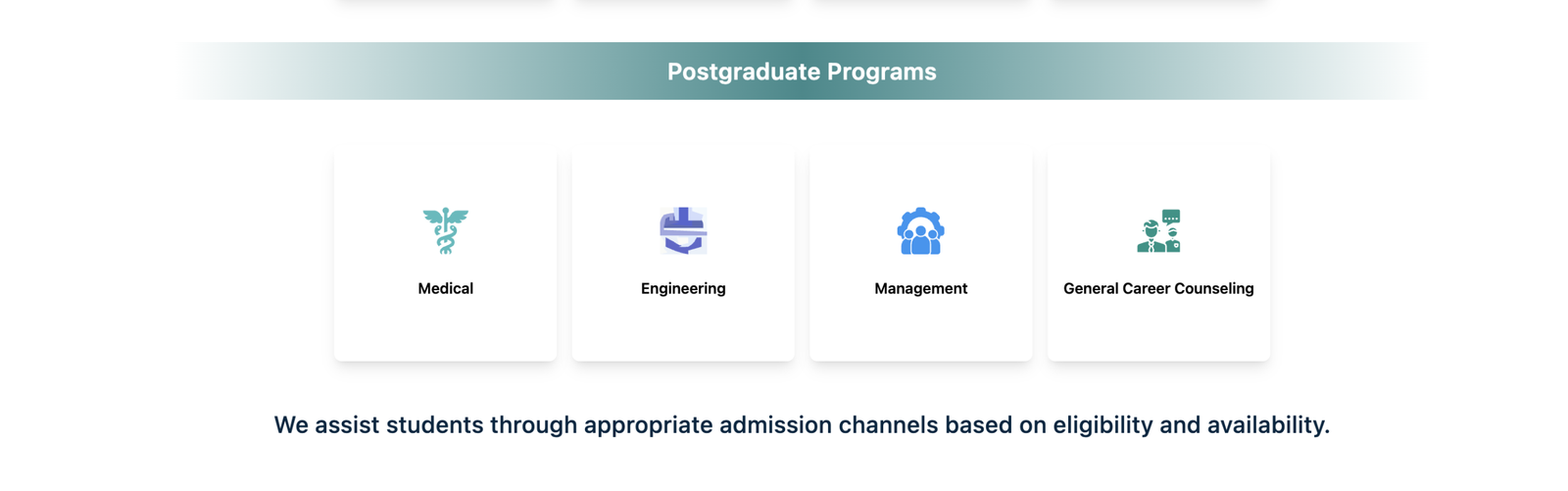Image resolution: width=1568 pixels, height=491 pixels.
Task: Click the Postgraduate Programs gradient banner
Action: 802,71
